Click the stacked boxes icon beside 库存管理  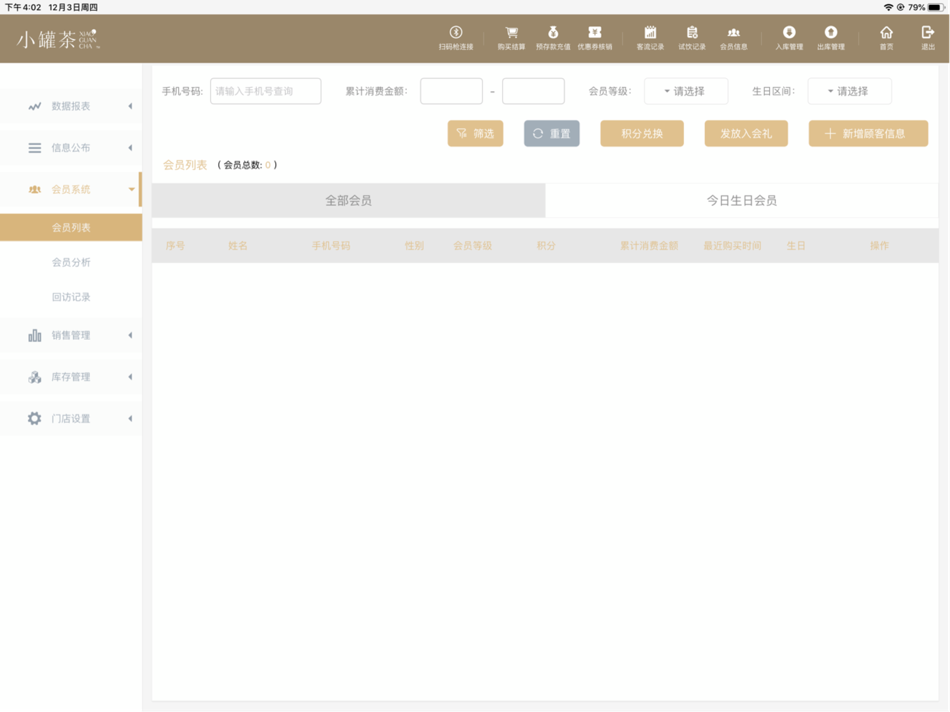coord(35,377)
